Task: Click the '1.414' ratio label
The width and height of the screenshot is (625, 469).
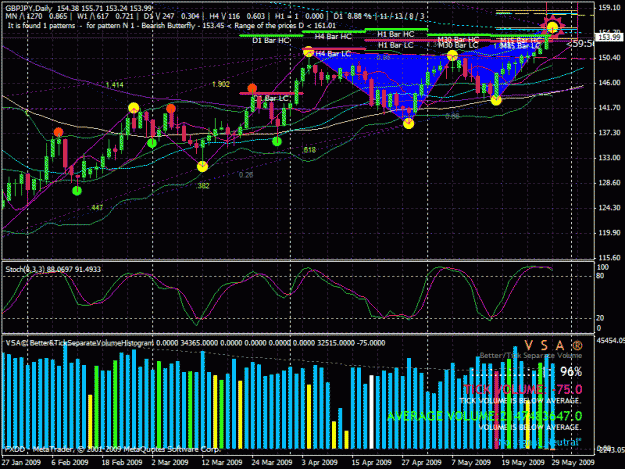Action: point(114,85)
